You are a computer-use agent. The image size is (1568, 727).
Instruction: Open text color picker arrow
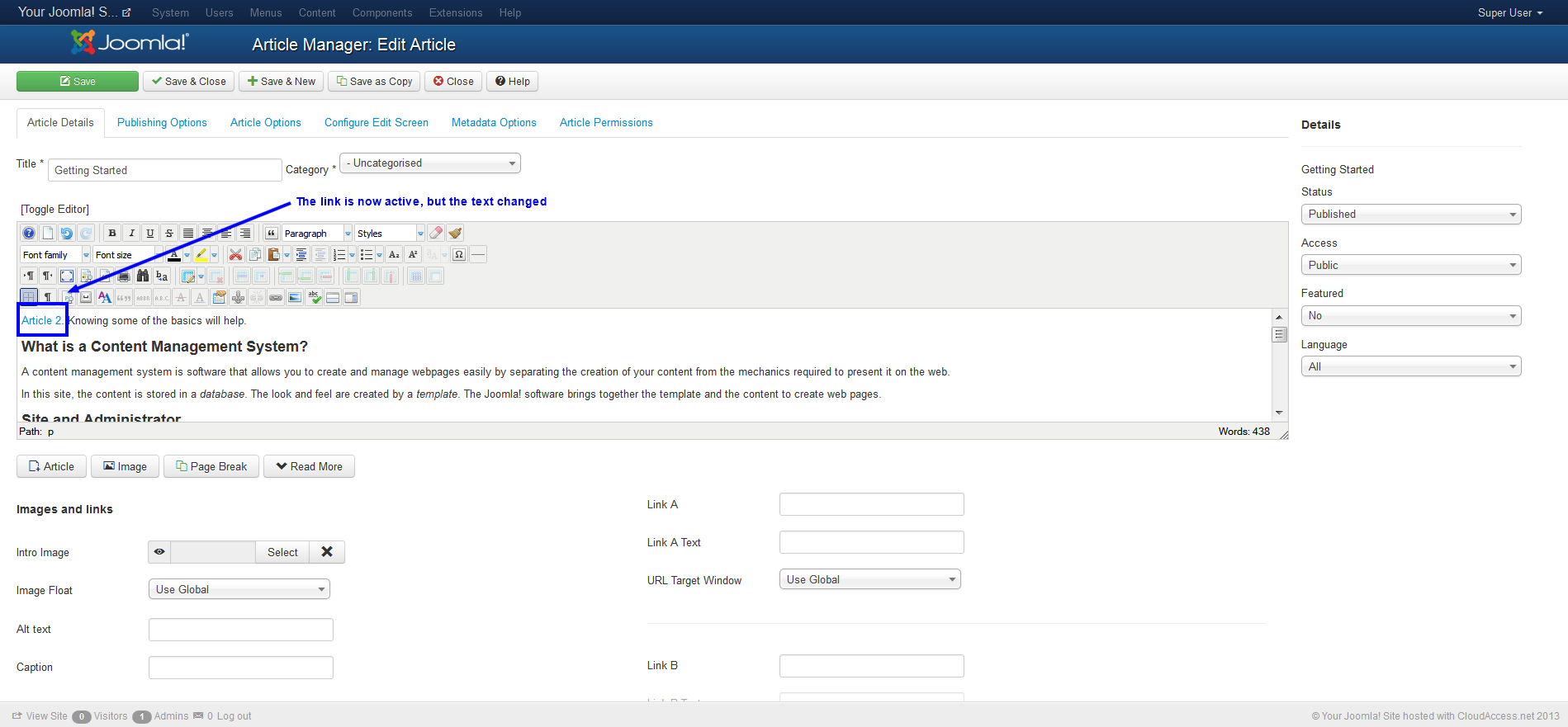point(187,255)
